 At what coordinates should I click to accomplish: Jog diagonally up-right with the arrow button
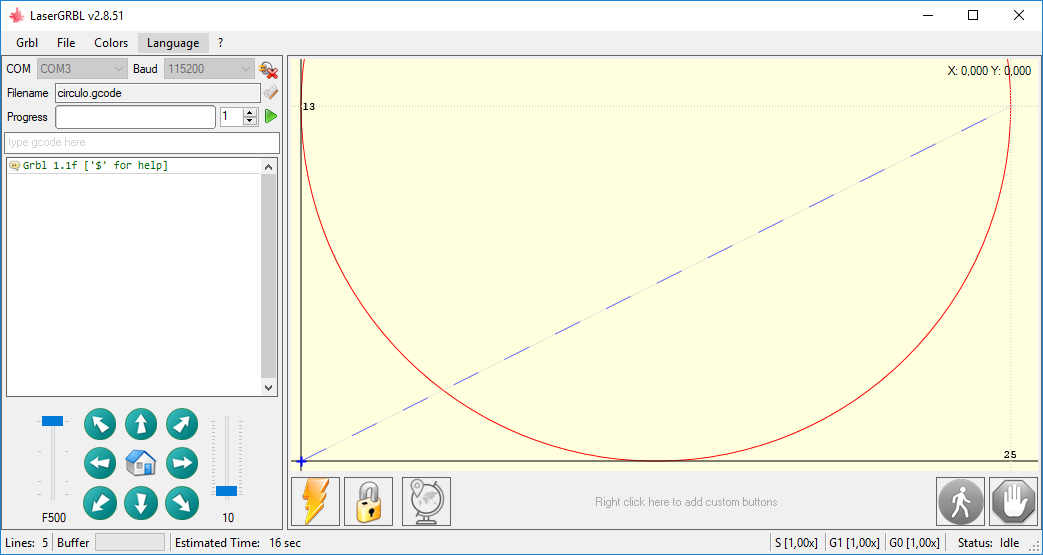click(x=182, y=425)
